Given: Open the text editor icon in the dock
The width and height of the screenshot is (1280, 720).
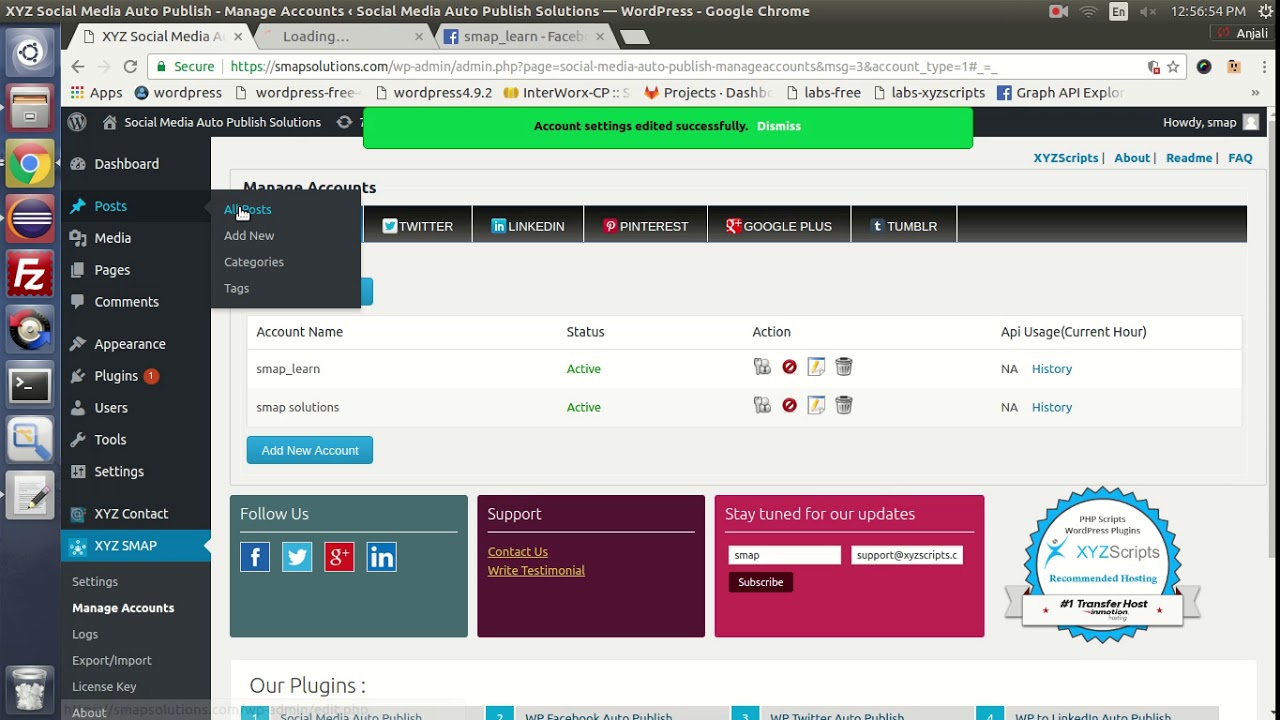Looking at the screenshot, I should pos(30,495).
